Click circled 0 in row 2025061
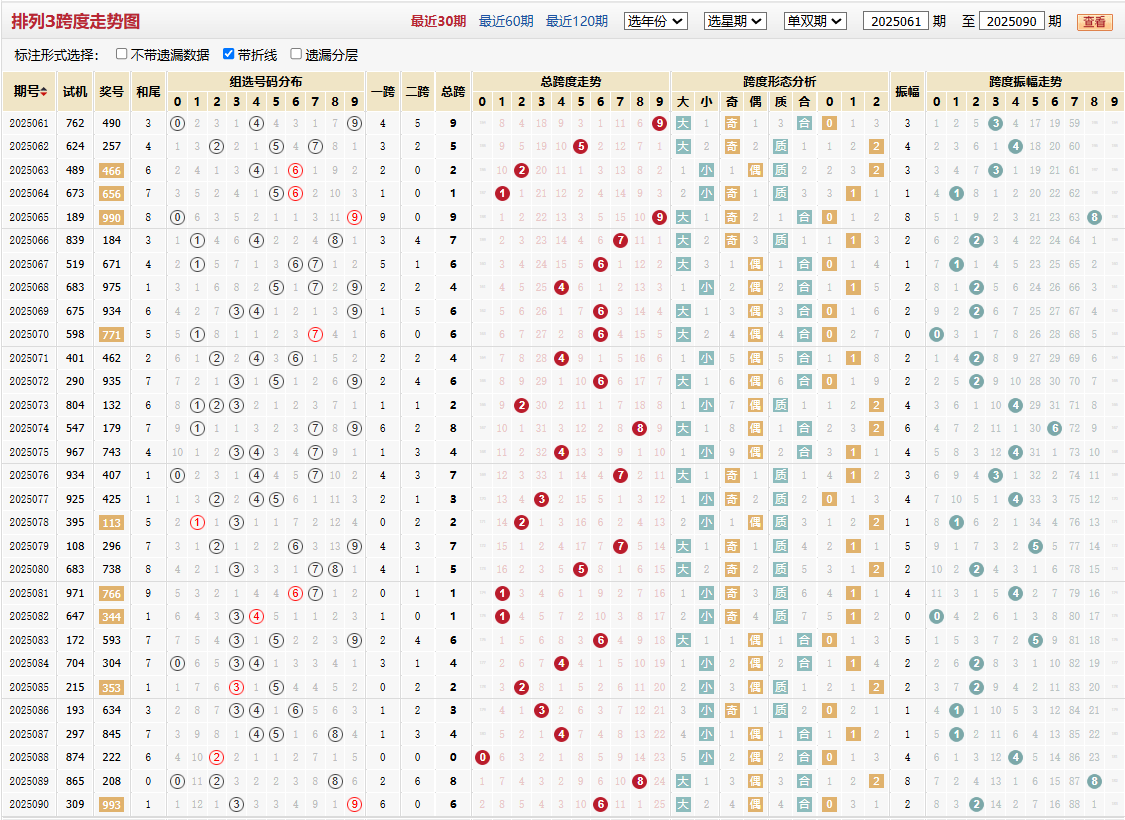 [177, 123]
